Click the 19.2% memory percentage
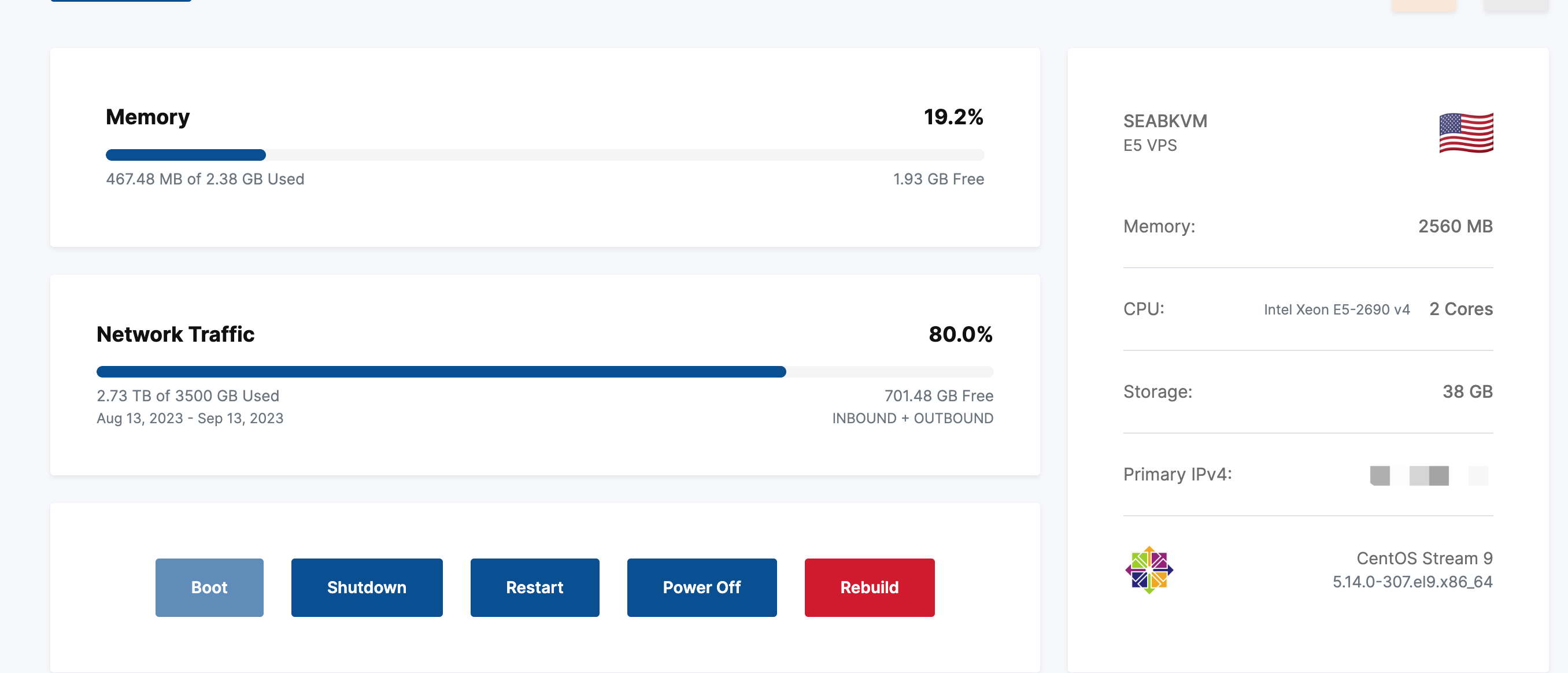1568x673 pixels. coord(953,117)
